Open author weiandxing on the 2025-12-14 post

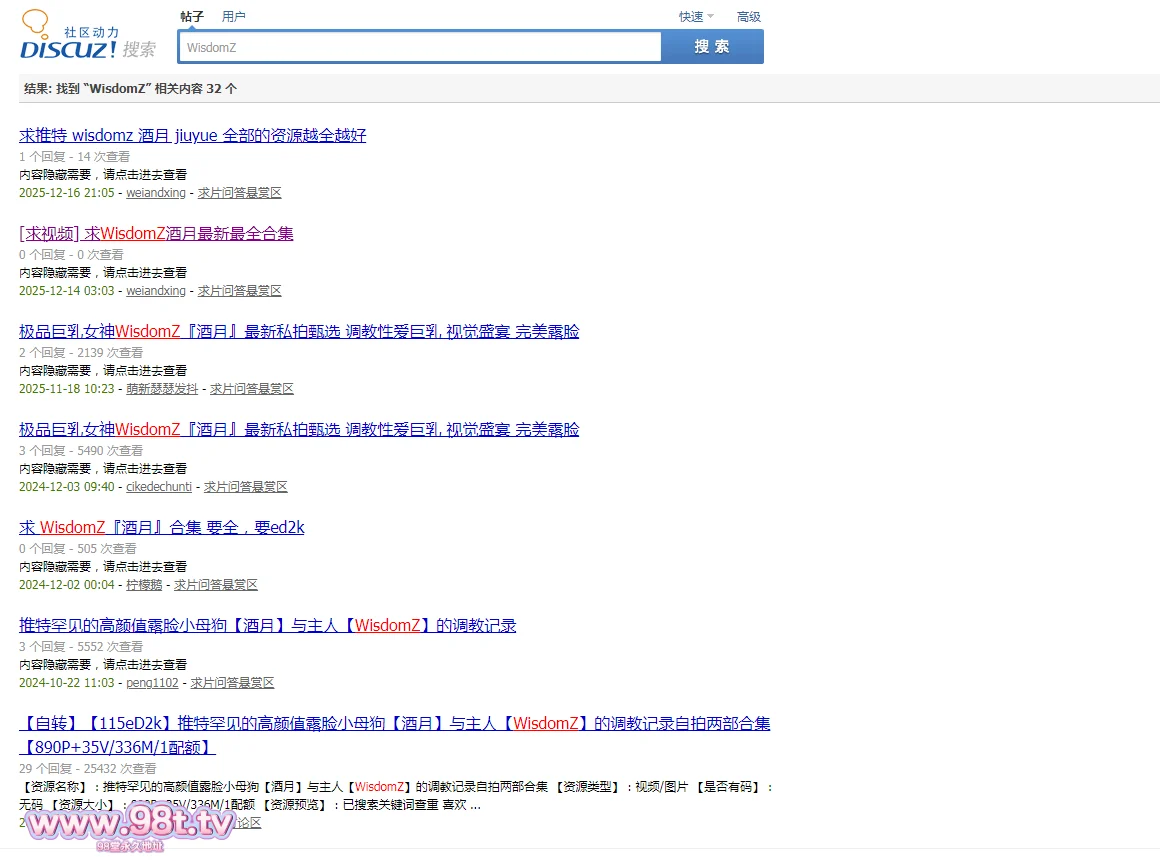pos(155,291)
